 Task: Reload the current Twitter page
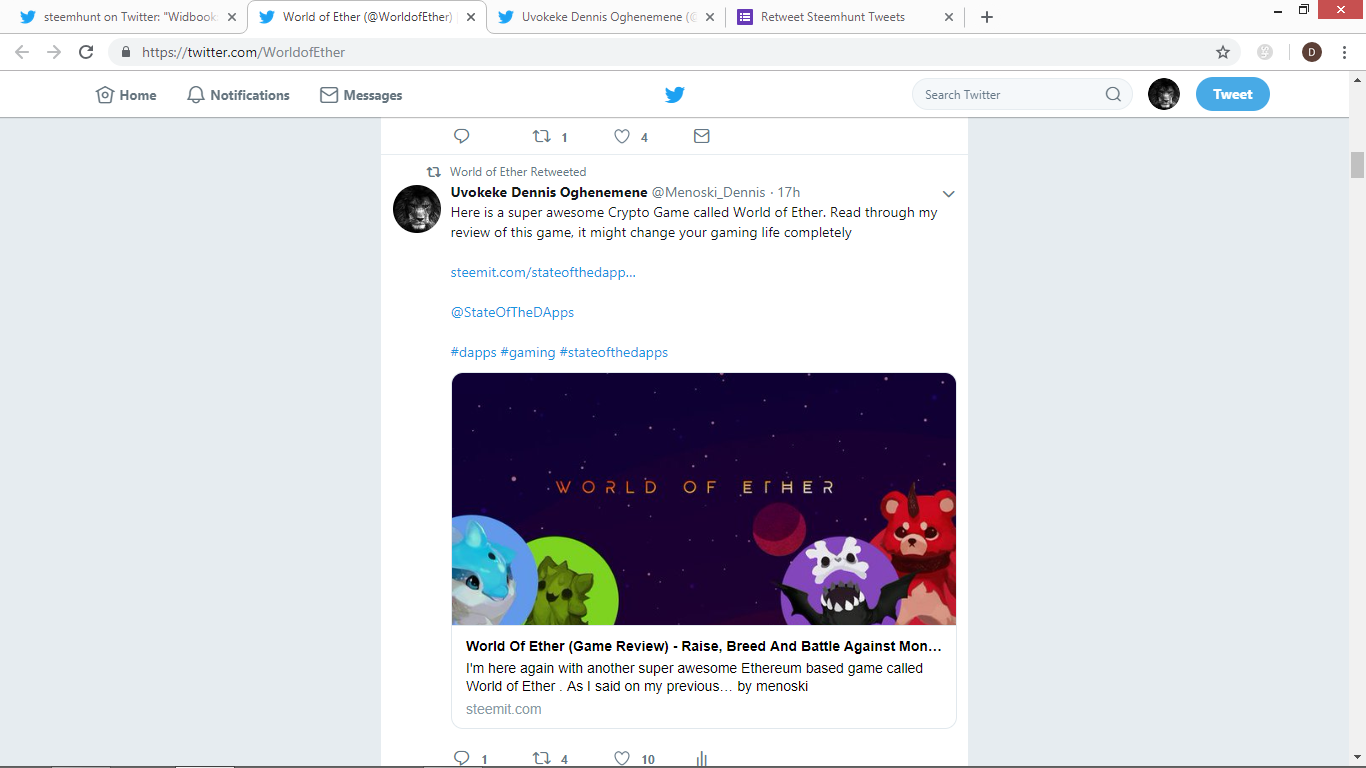coord(86,52)
